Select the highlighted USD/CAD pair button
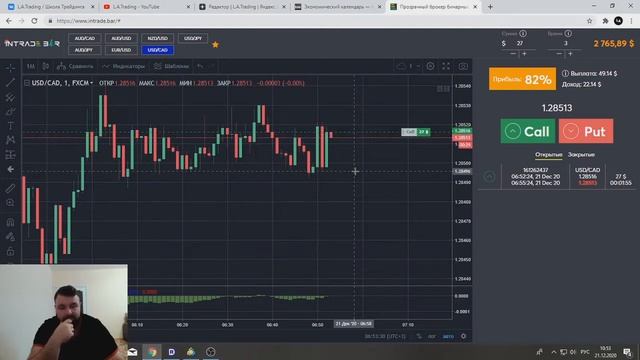640x360 pixels. (x=158, y=50)
